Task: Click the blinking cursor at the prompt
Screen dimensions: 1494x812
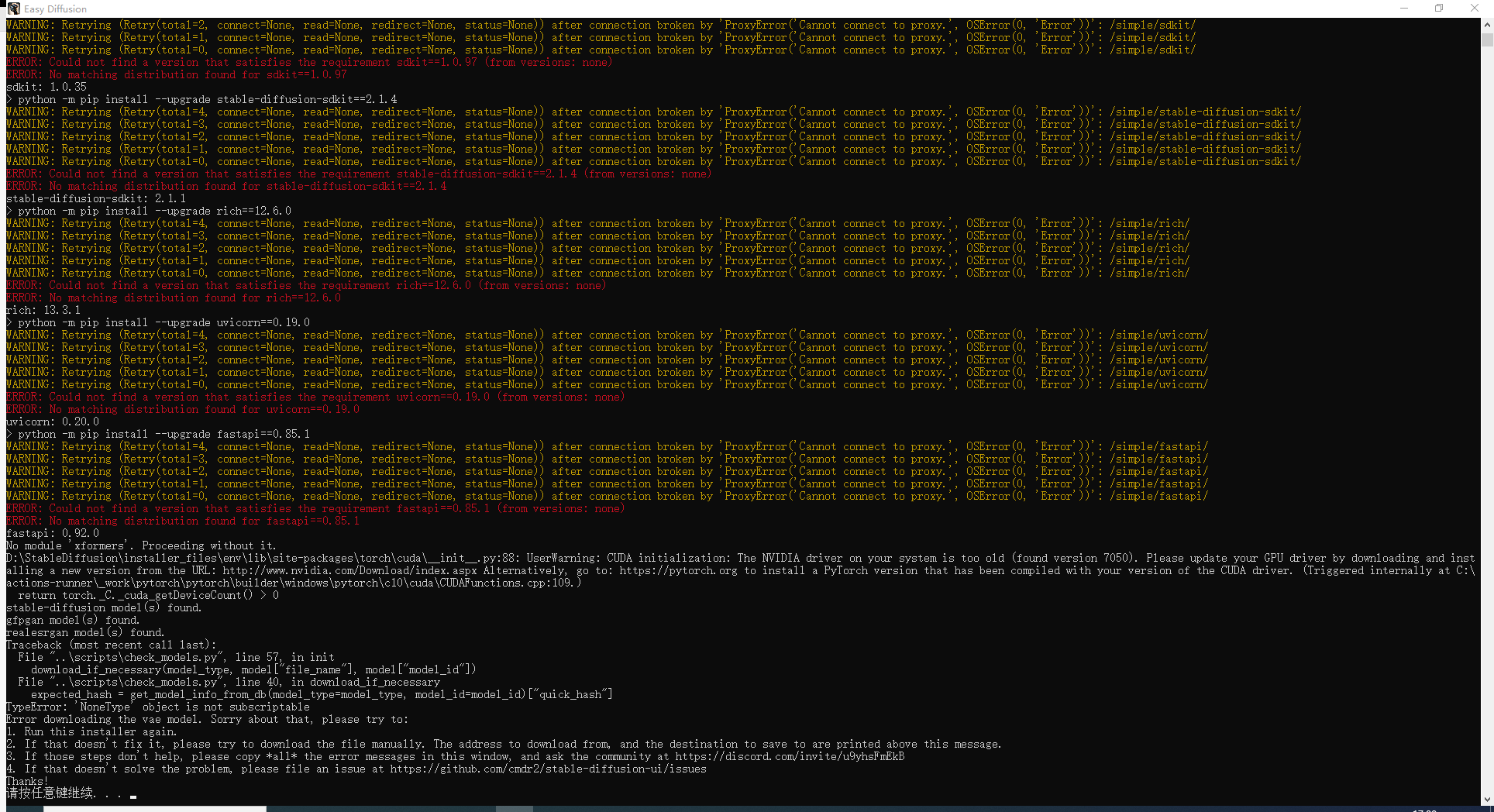Action: [x=132, y=796]
